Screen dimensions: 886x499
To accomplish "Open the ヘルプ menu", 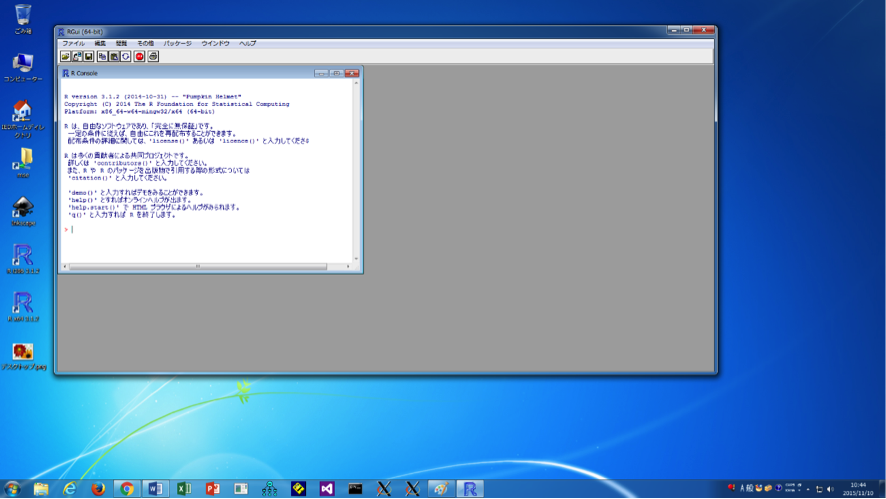I will pyautogui.click(x=247, y=43).
